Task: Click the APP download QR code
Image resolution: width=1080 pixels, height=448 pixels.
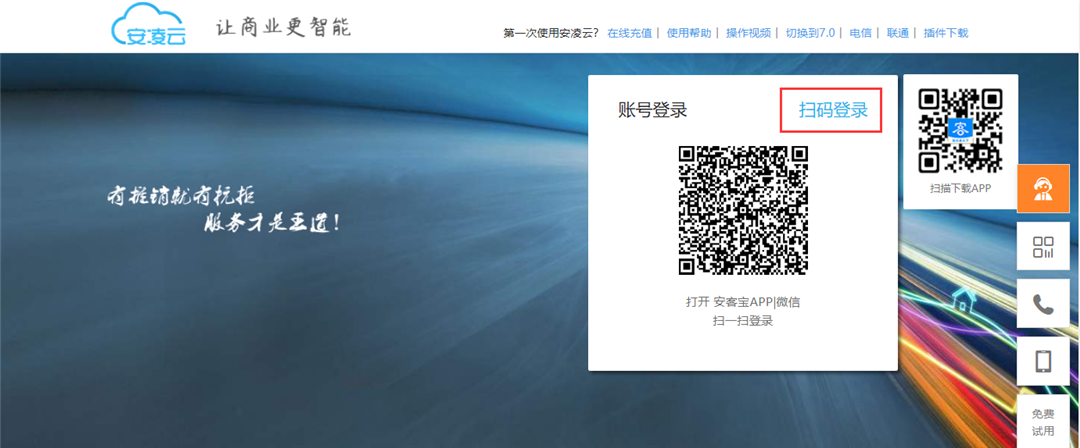Action: point(960,130)
